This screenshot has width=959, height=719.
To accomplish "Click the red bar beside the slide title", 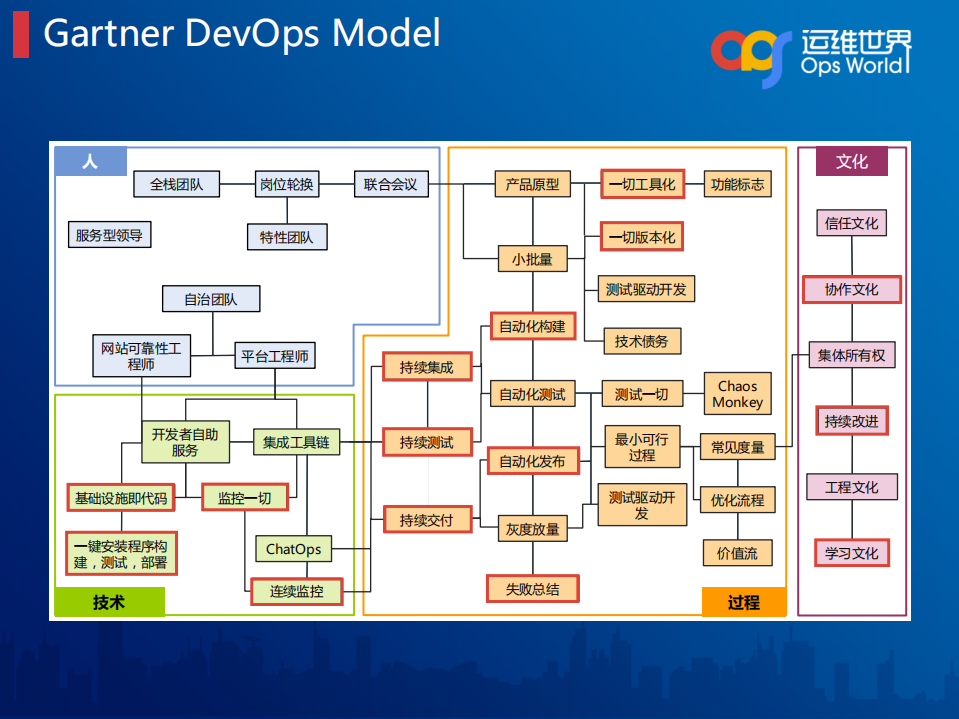I will [x=20, y=33].
